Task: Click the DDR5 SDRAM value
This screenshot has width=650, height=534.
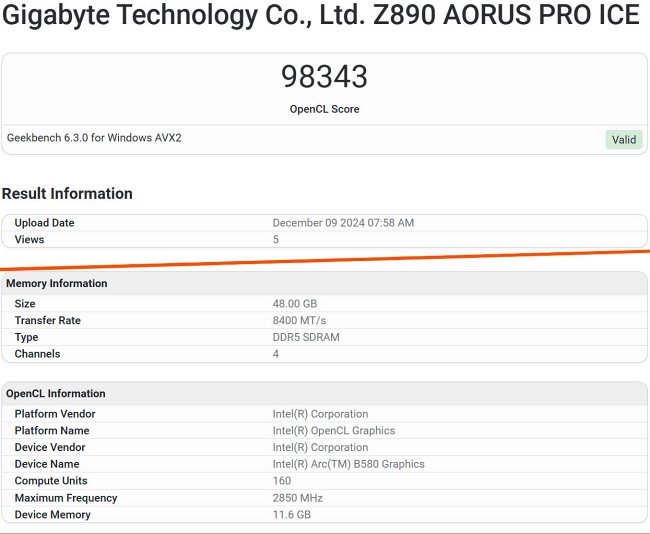Action: tap(306, 337)
